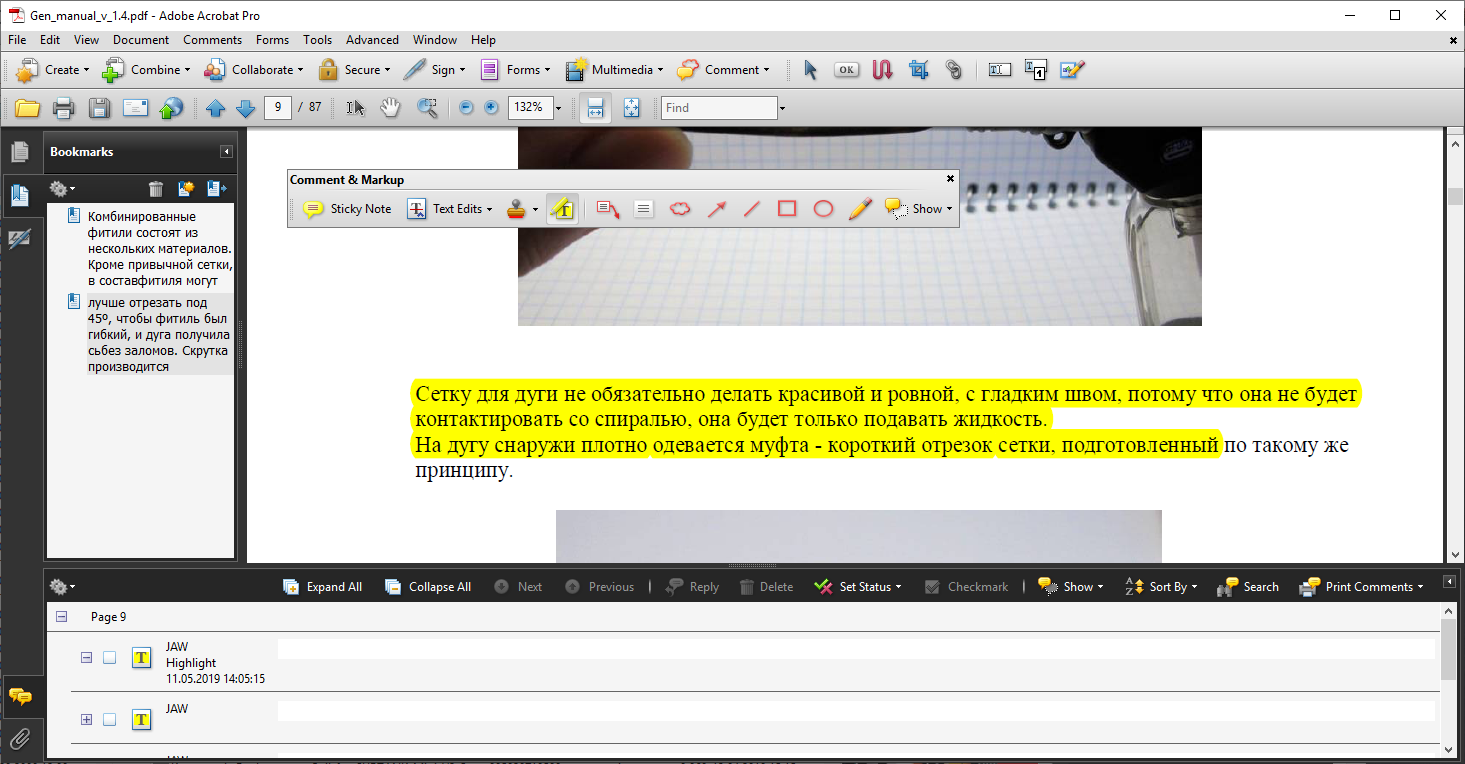
Task: Go to the previous page arrow
Action: coord(215,108)
